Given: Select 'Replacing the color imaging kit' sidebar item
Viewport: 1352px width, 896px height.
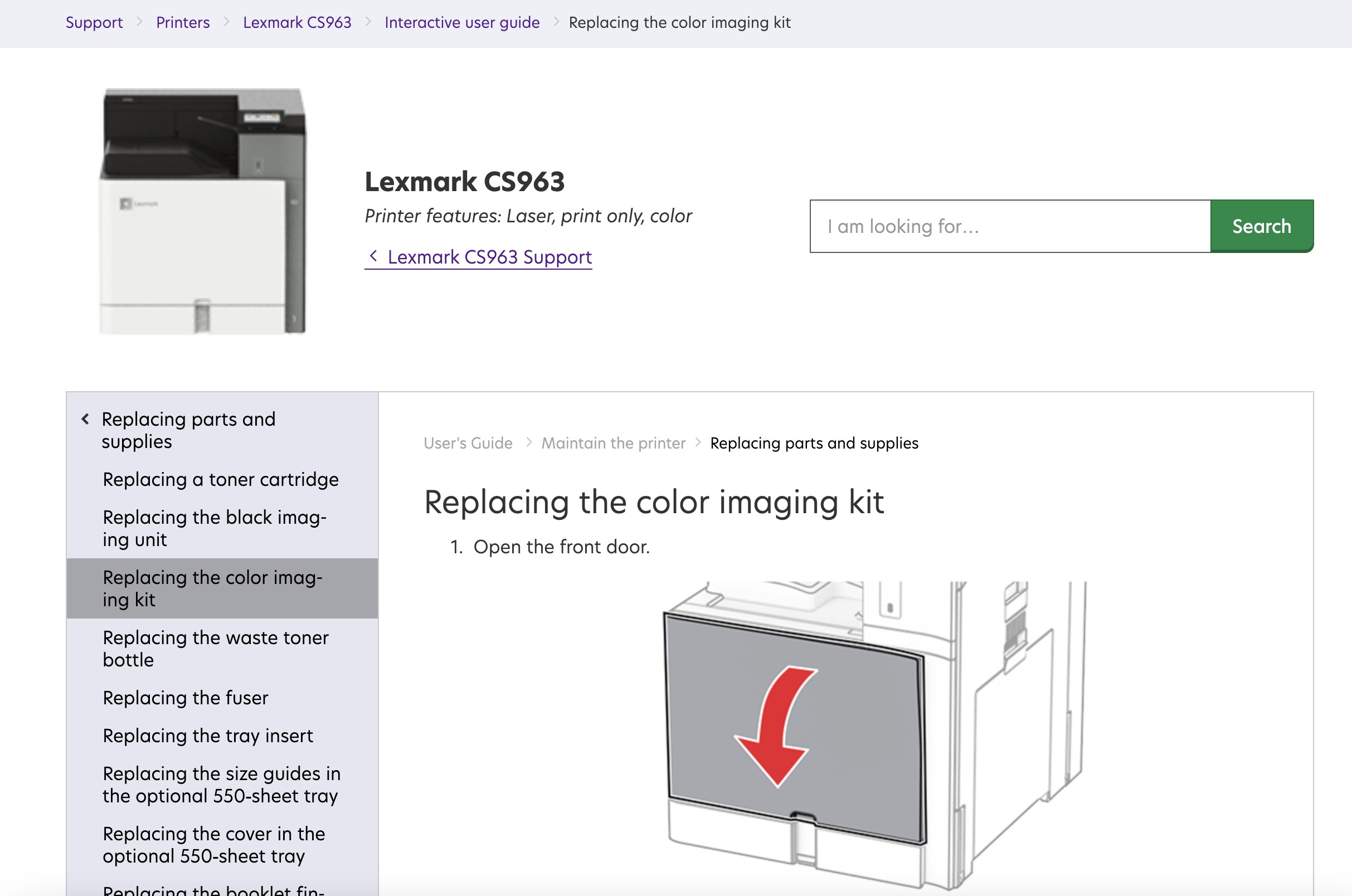Looking at the screenshot, I should (222, 588).
